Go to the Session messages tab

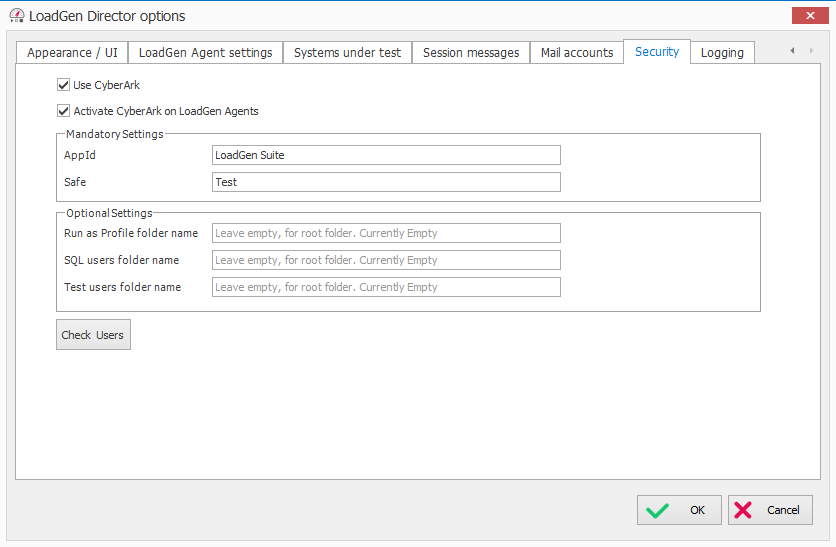(471, 53)
